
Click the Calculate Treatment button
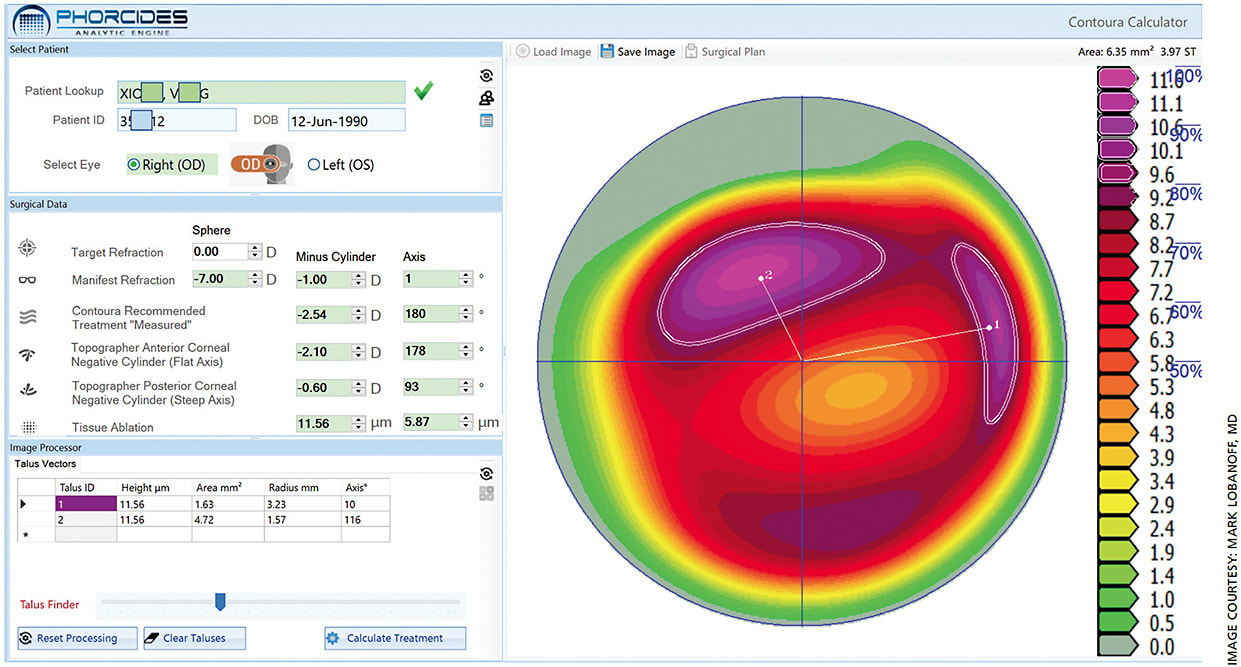click(x=394, y=638)
